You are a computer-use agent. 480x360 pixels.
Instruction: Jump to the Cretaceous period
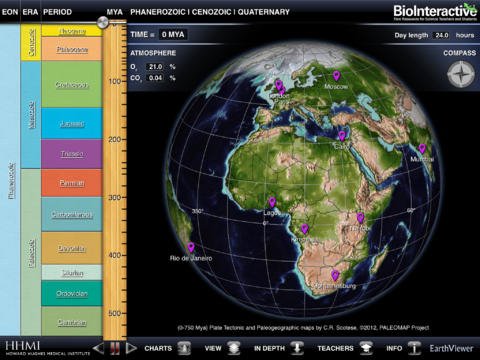click(x=72, y=84)
